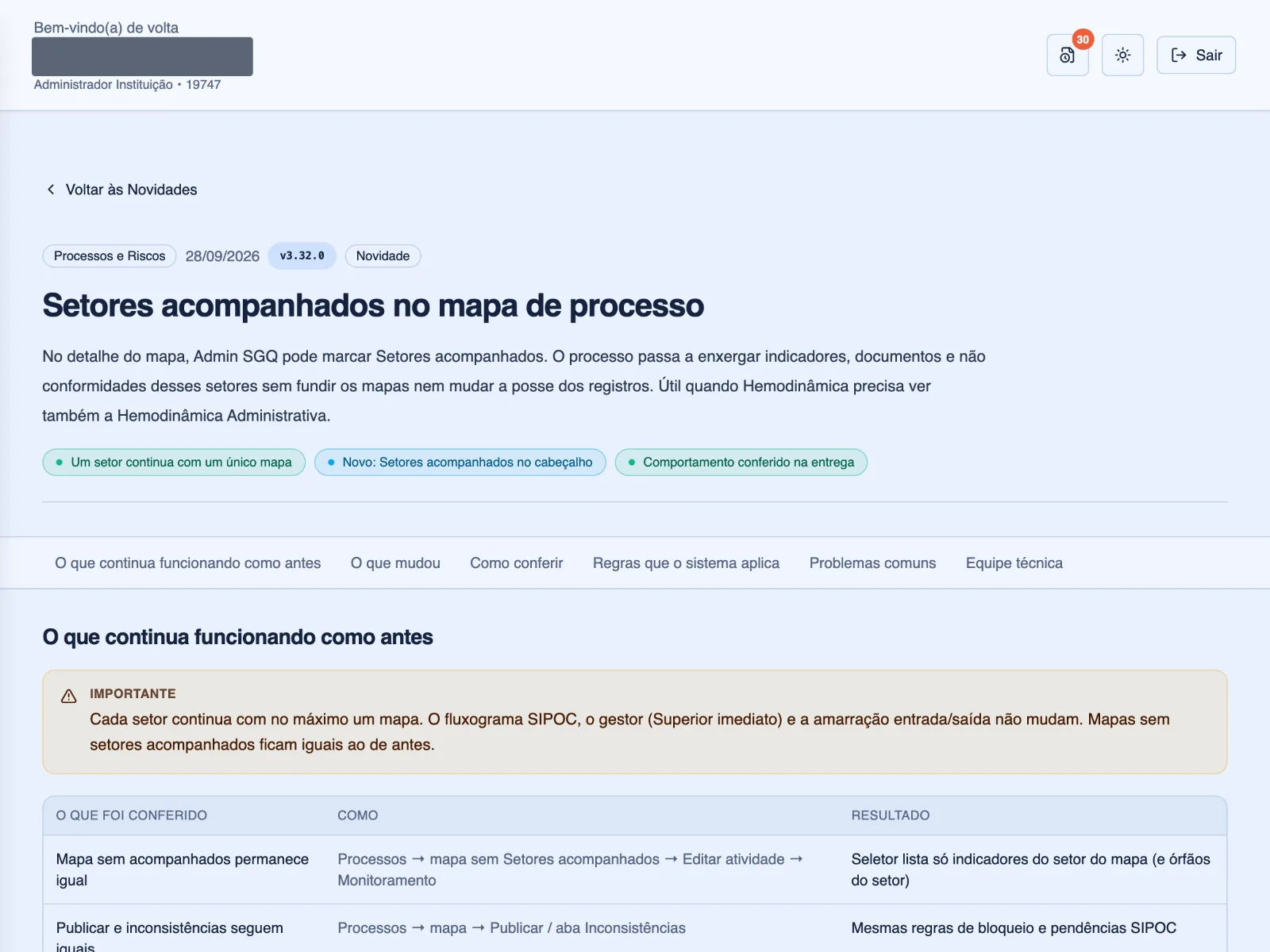Screen dimensions: 1270x952
Task: Open the notifications icon with badge 30
Action: pyautogui.click(x=1067, y=56)
